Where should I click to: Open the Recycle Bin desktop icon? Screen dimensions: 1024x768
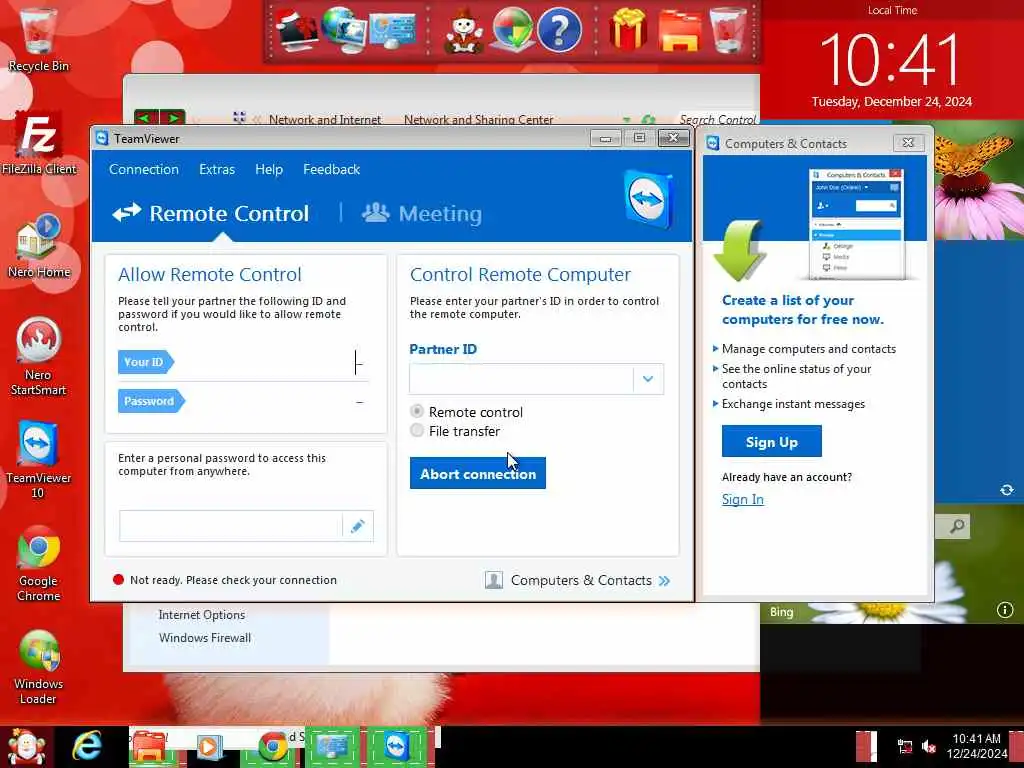tap(38, 39)
